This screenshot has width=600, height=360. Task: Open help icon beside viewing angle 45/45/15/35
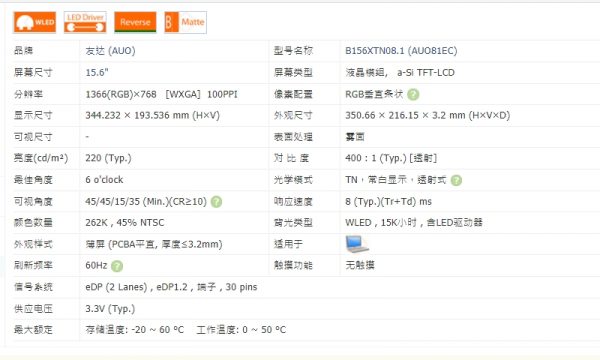pos(216,202)
